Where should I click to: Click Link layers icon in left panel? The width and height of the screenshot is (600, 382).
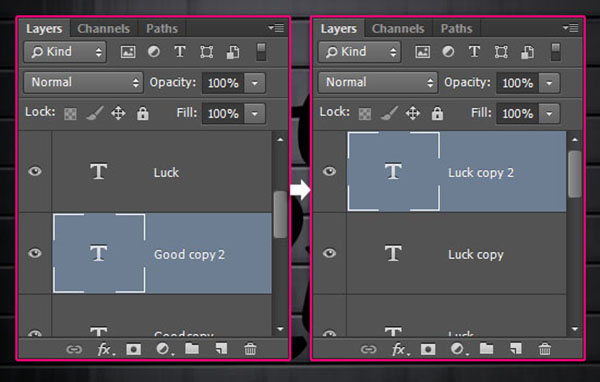[74, 349]
